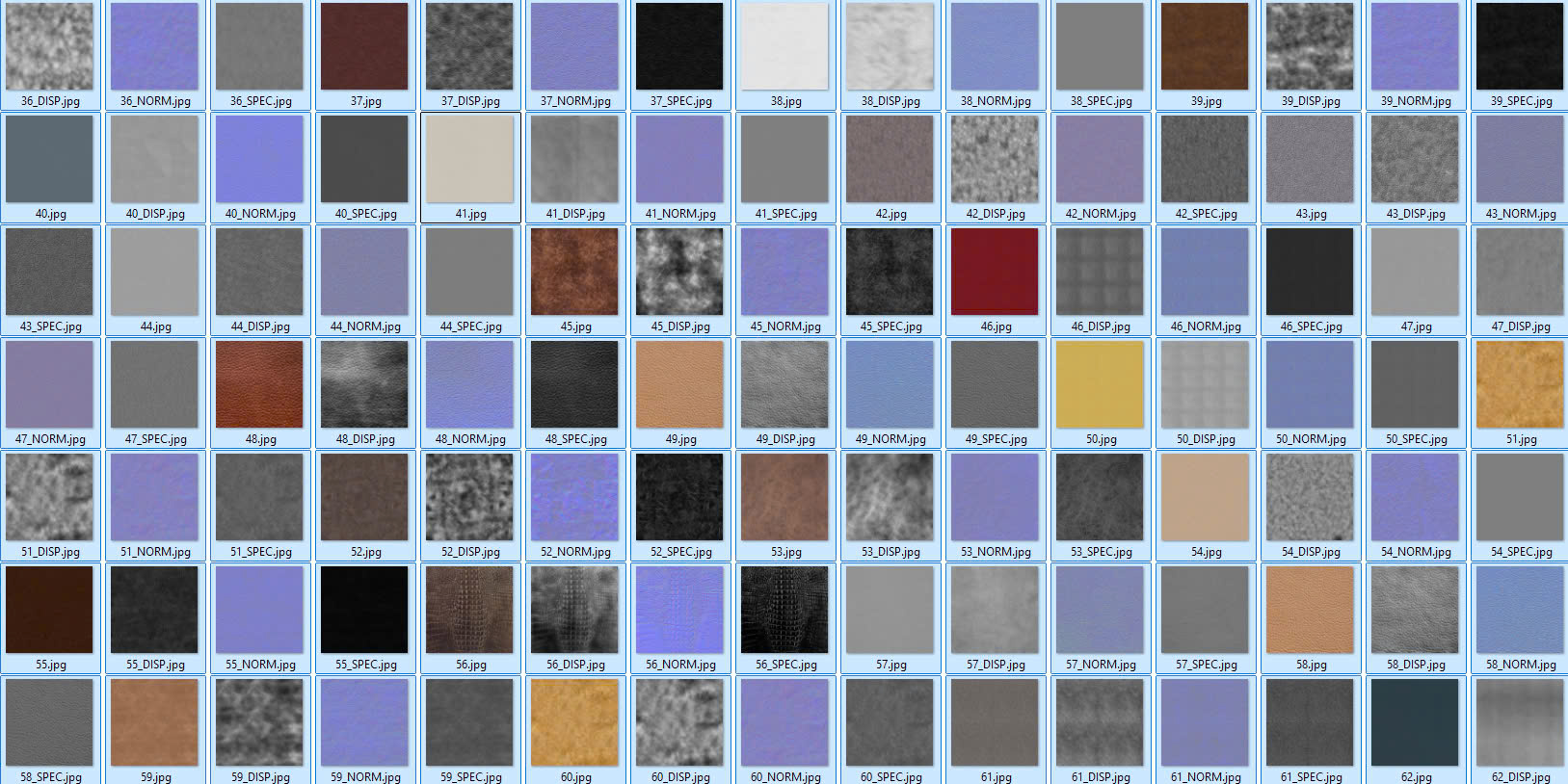Click the 62_DISP.jpg label
Screen dimensions: 1568x784
click(x=1521, y=777)
